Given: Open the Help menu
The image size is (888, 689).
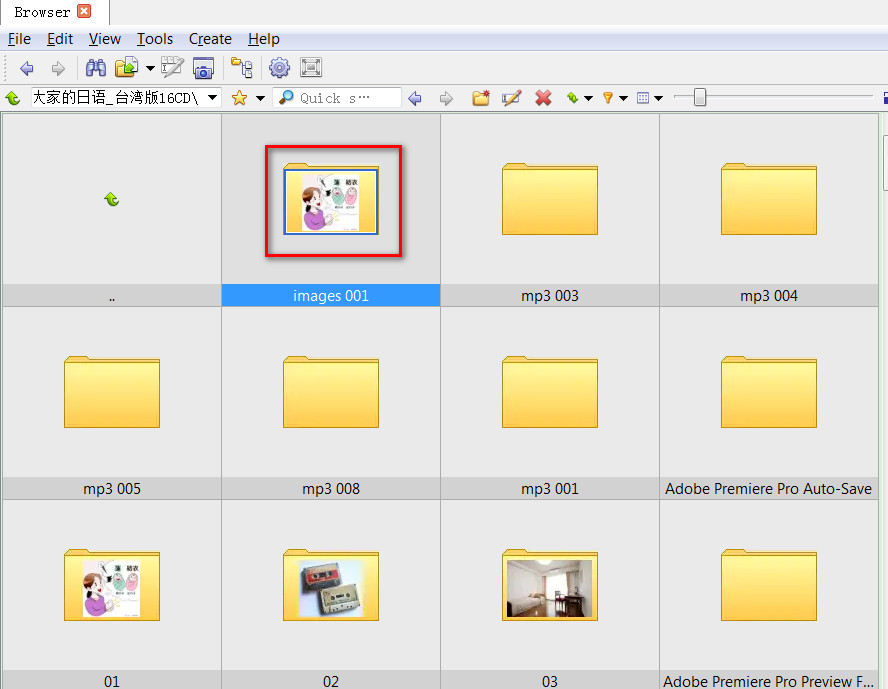Looking at the screenshot, I should pyautogui.click(x=264, y=39).
